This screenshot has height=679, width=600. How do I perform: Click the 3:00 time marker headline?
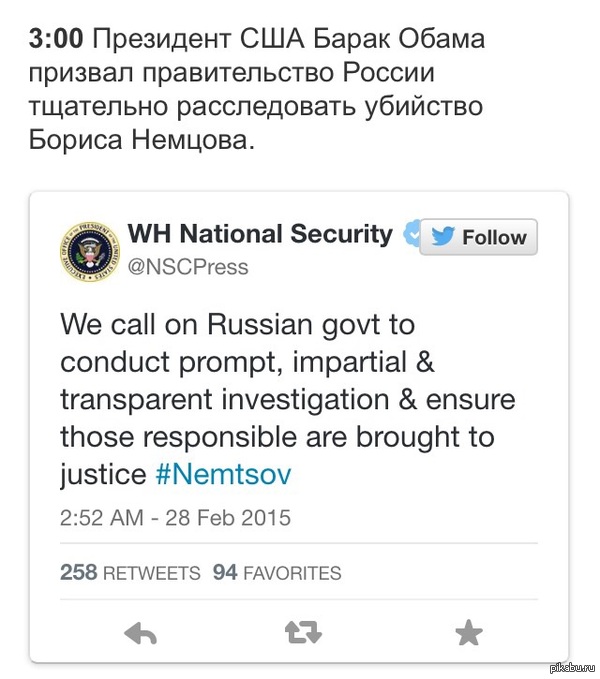coord(56,39)
